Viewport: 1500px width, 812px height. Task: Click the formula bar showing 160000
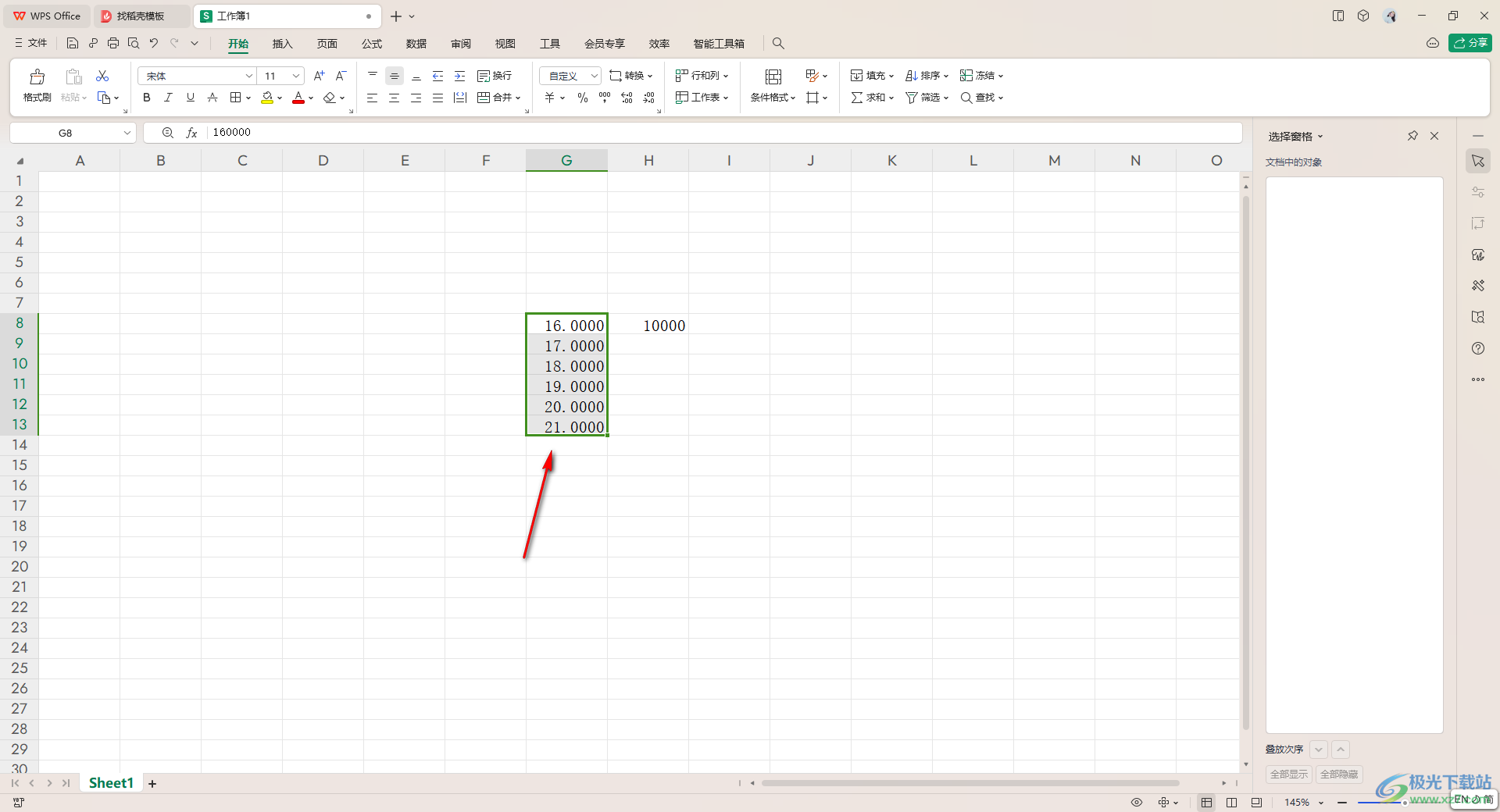[x=723, y=133]
